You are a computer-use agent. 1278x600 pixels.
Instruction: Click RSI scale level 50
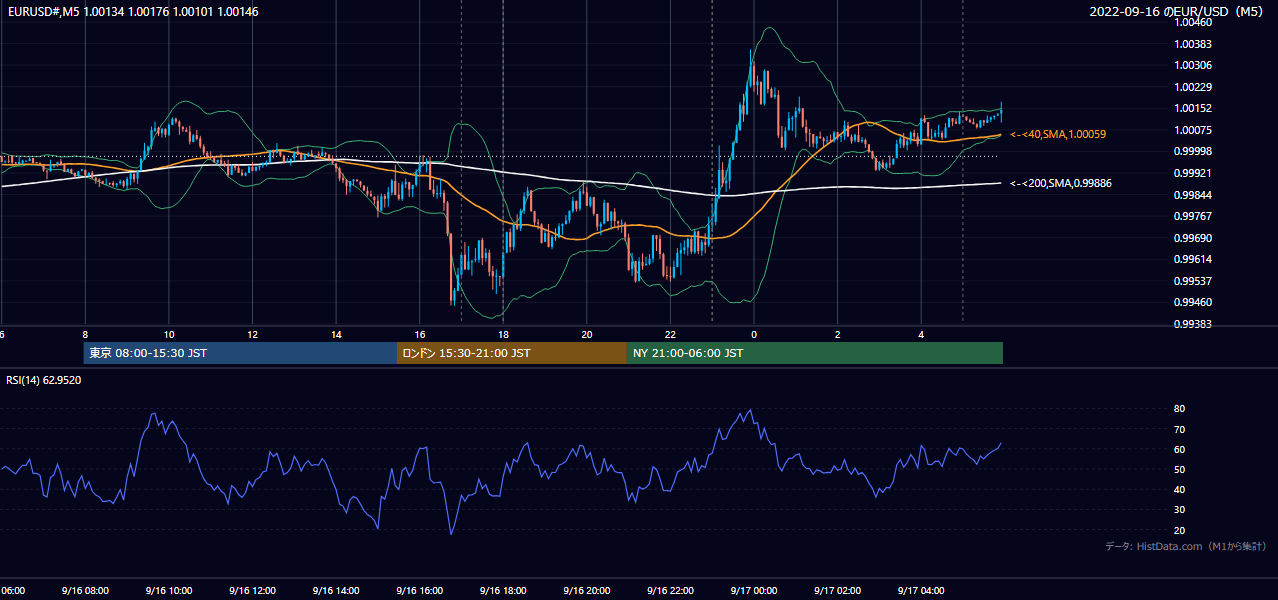(x=1180, y=469)
